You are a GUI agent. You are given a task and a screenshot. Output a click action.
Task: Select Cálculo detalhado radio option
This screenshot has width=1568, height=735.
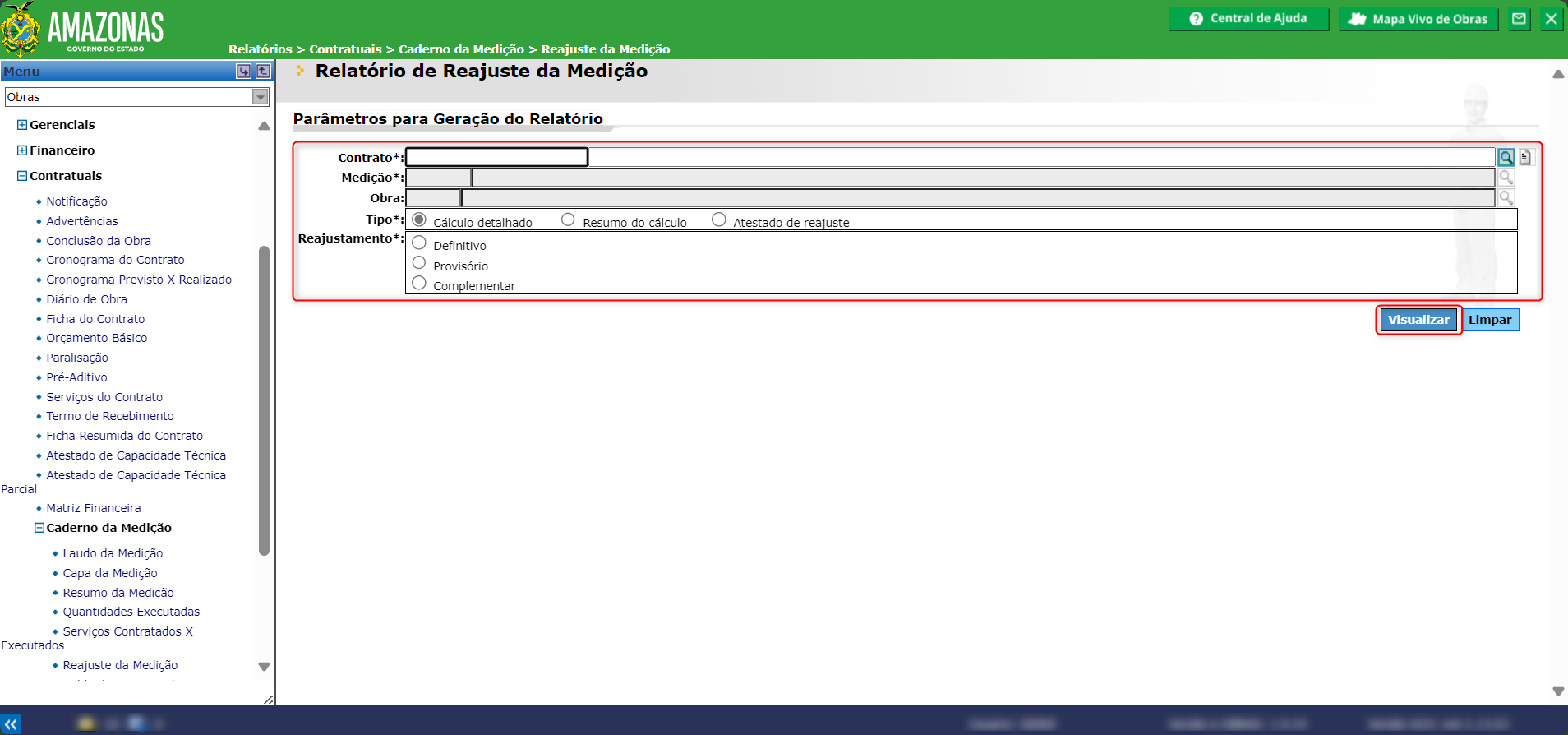419,220
